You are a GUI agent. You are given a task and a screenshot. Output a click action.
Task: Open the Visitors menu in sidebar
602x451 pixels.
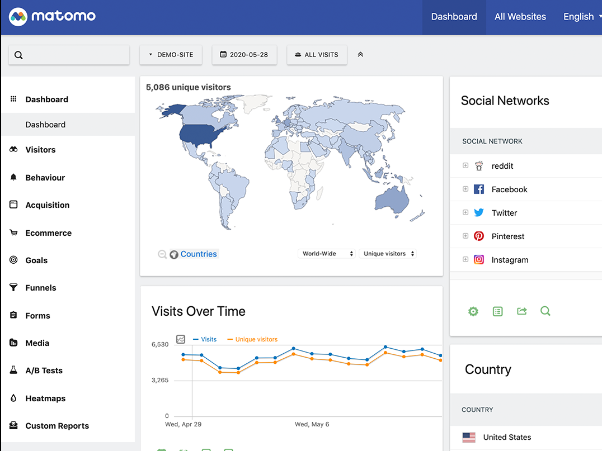pyautogui.click(x=40, y=150)
